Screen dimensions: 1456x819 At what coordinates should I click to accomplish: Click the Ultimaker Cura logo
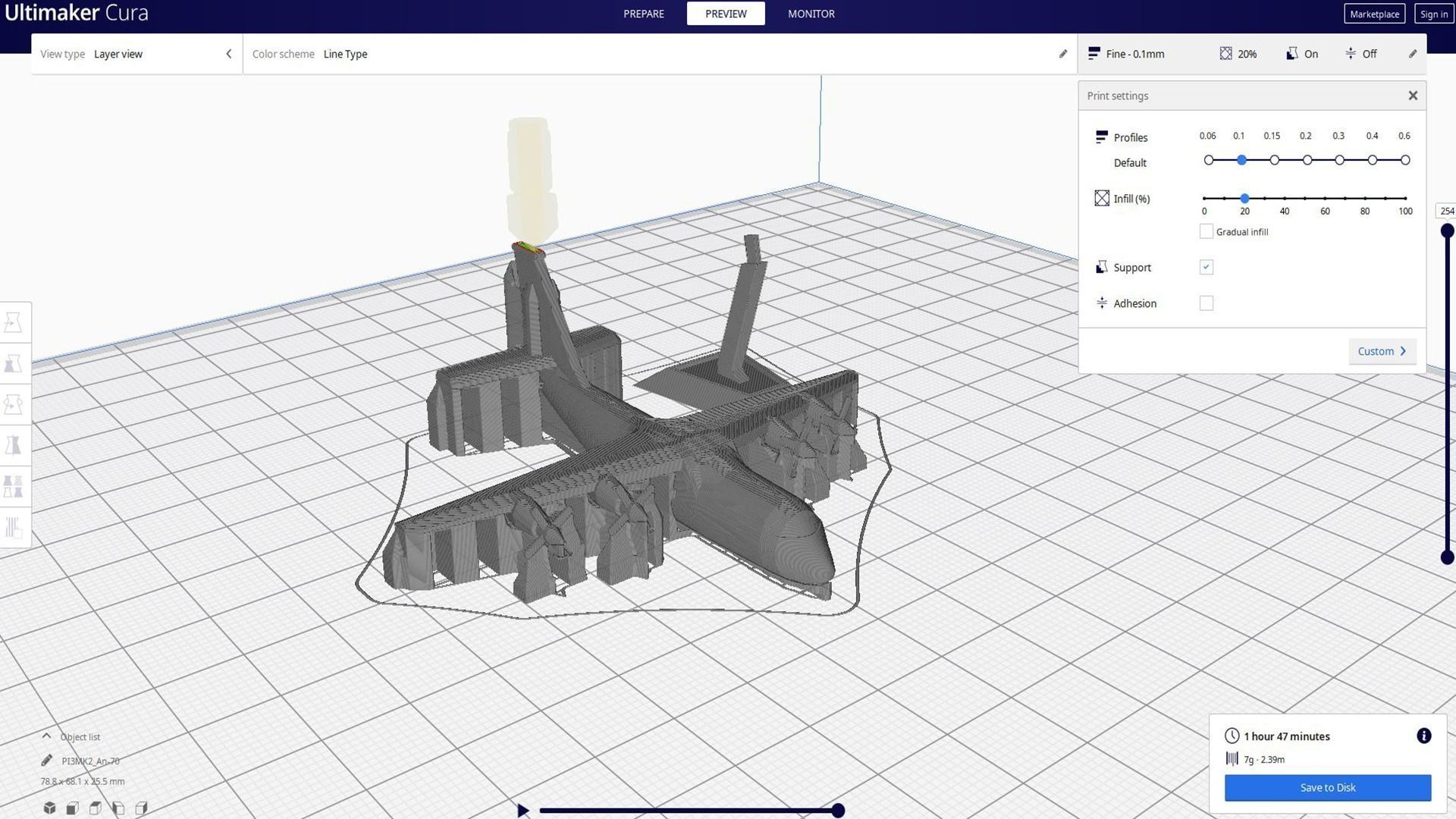click(76, 13)
